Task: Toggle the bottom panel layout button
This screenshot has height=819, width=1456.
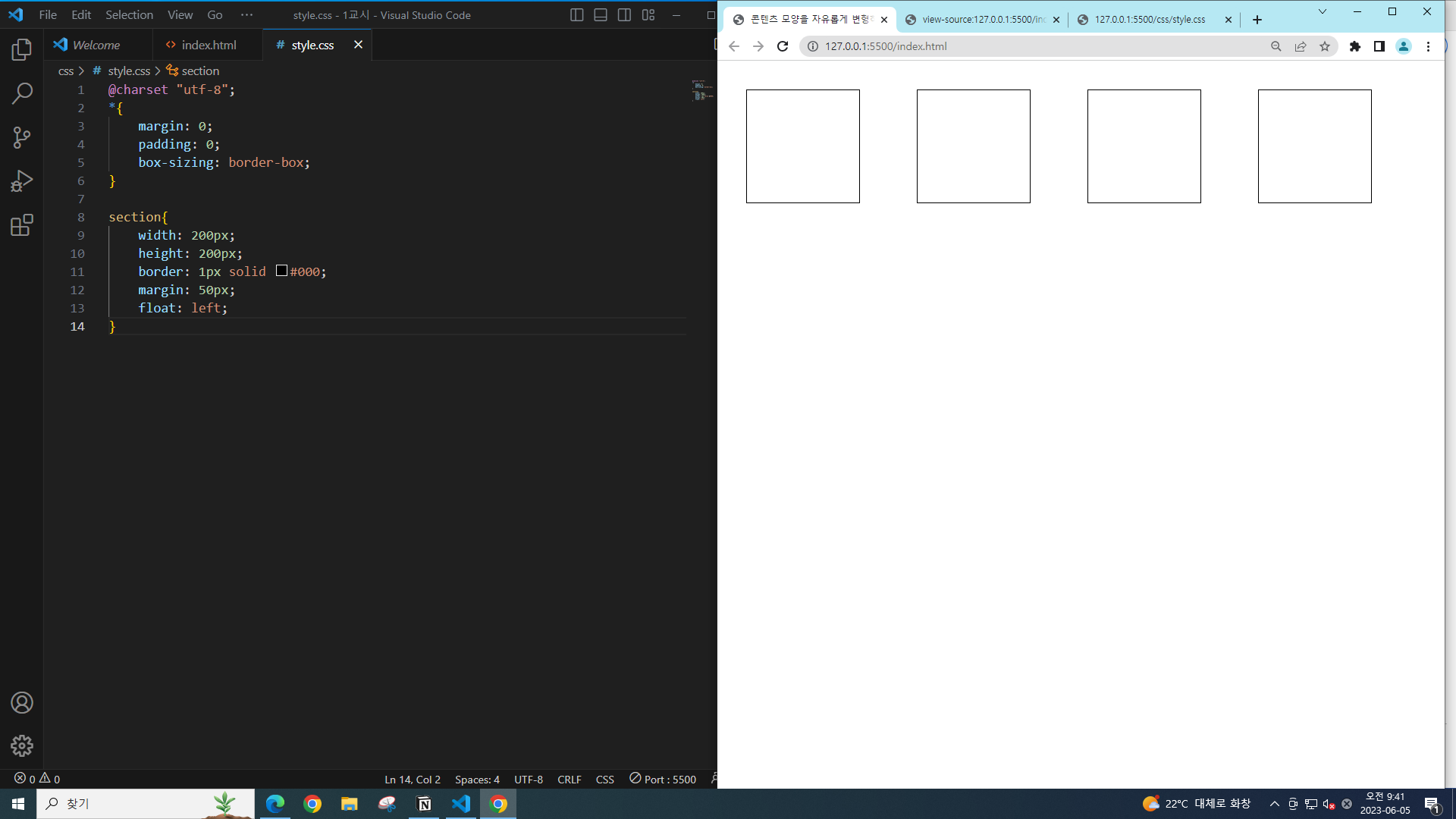Action: [x=601, y=15]
